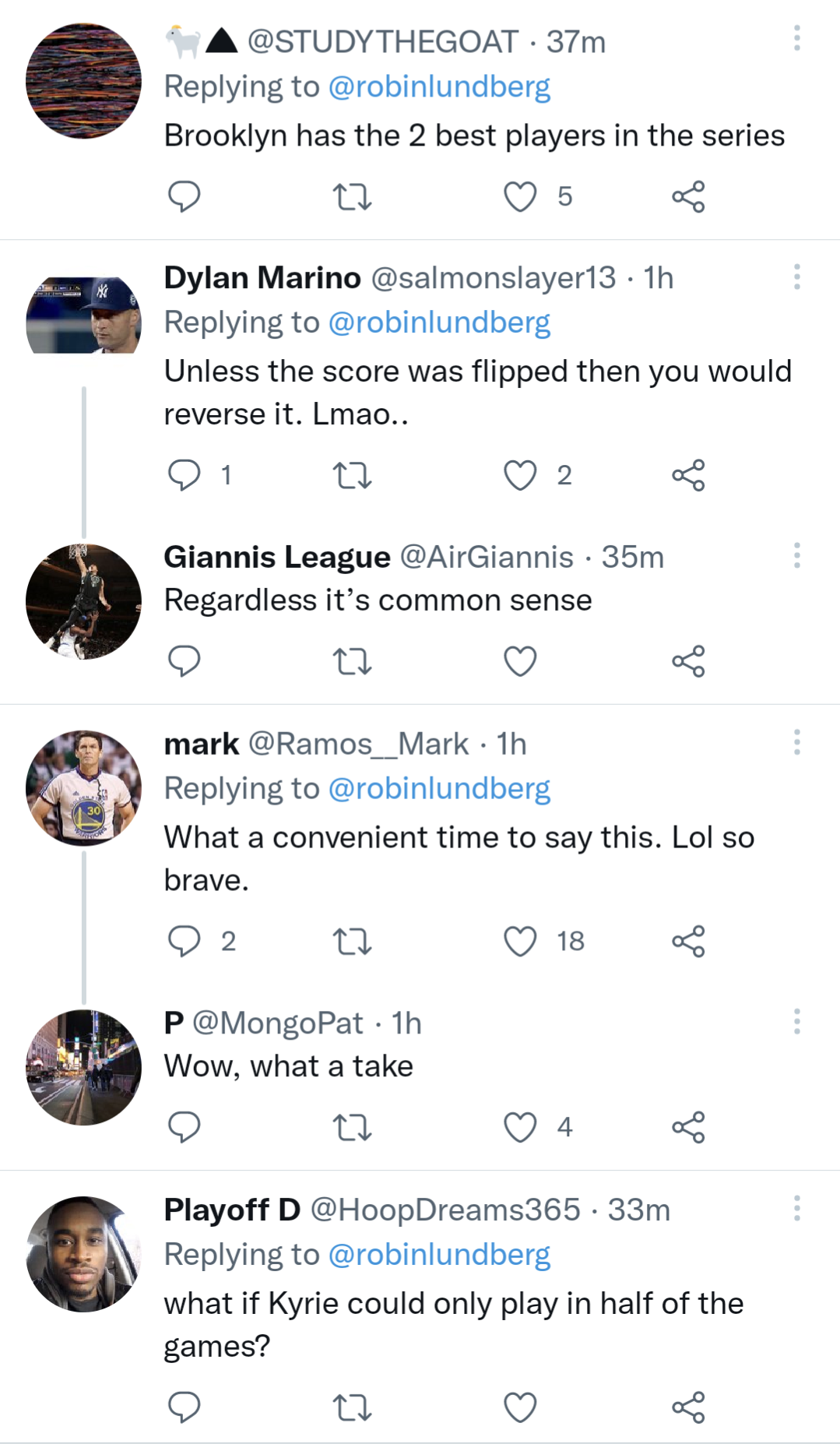This screenshot has height=1444, width=840.
Task: Open more options for Giannis League's tweet
Action: point(796,556)
